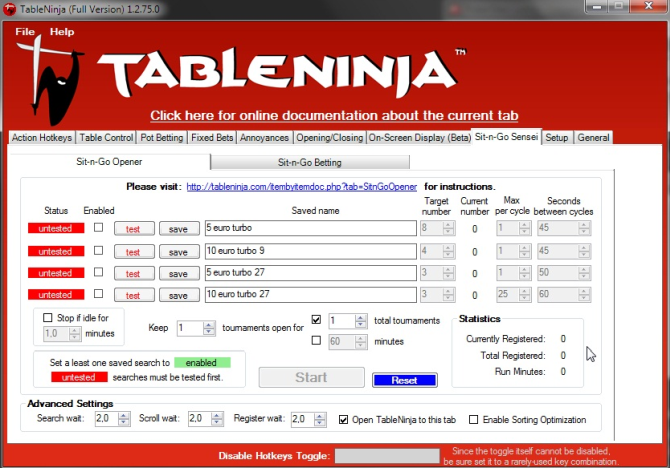Image resolution: width=670 pixels, height=468 pixels.
Task: Adjust Search wait spinner arrows
Action: [124, 418]
